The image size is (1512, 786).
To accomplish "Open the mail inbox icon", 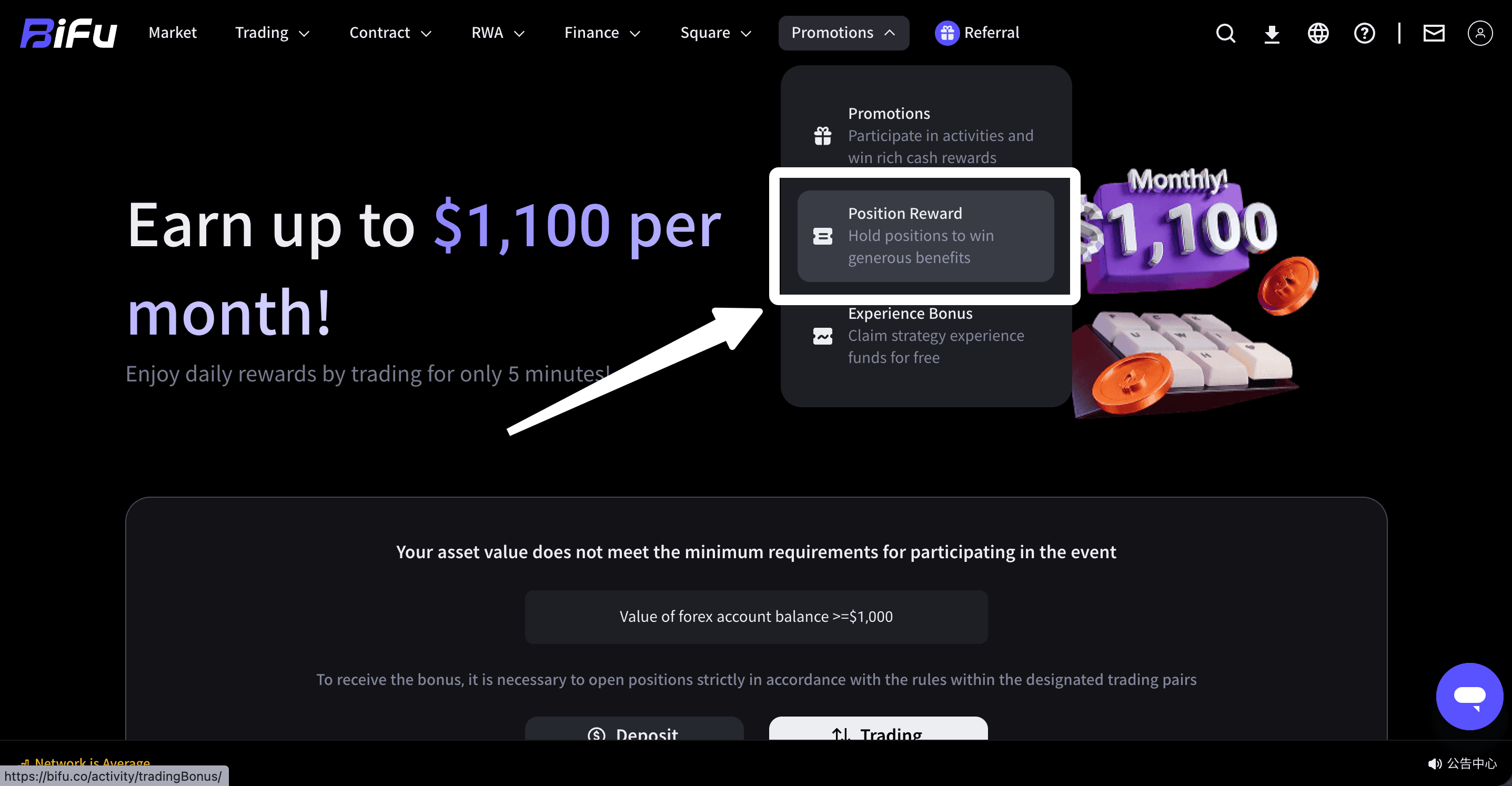I will pos(1433,33).
